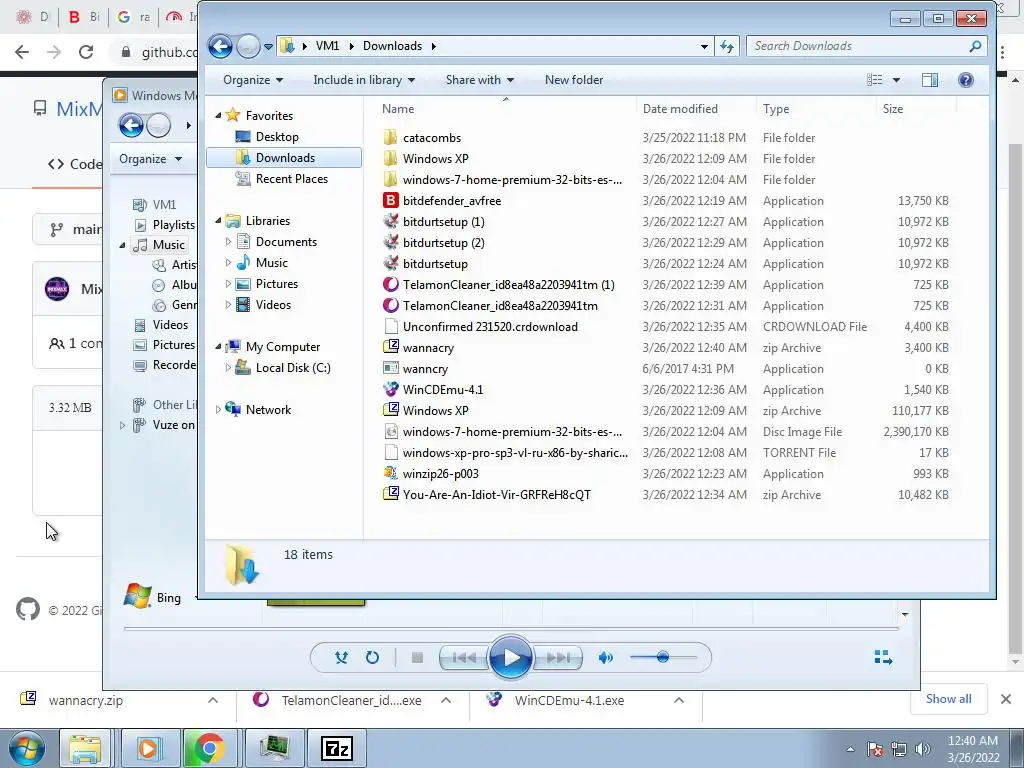Expand the Network tree node
This screenshot has width=1024, height=768.
tap(218, 409)
